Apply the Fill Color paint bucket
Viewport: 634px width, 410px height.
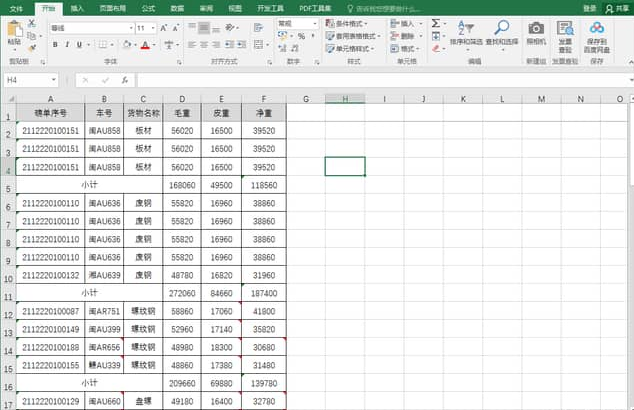(x=127, y=44)
